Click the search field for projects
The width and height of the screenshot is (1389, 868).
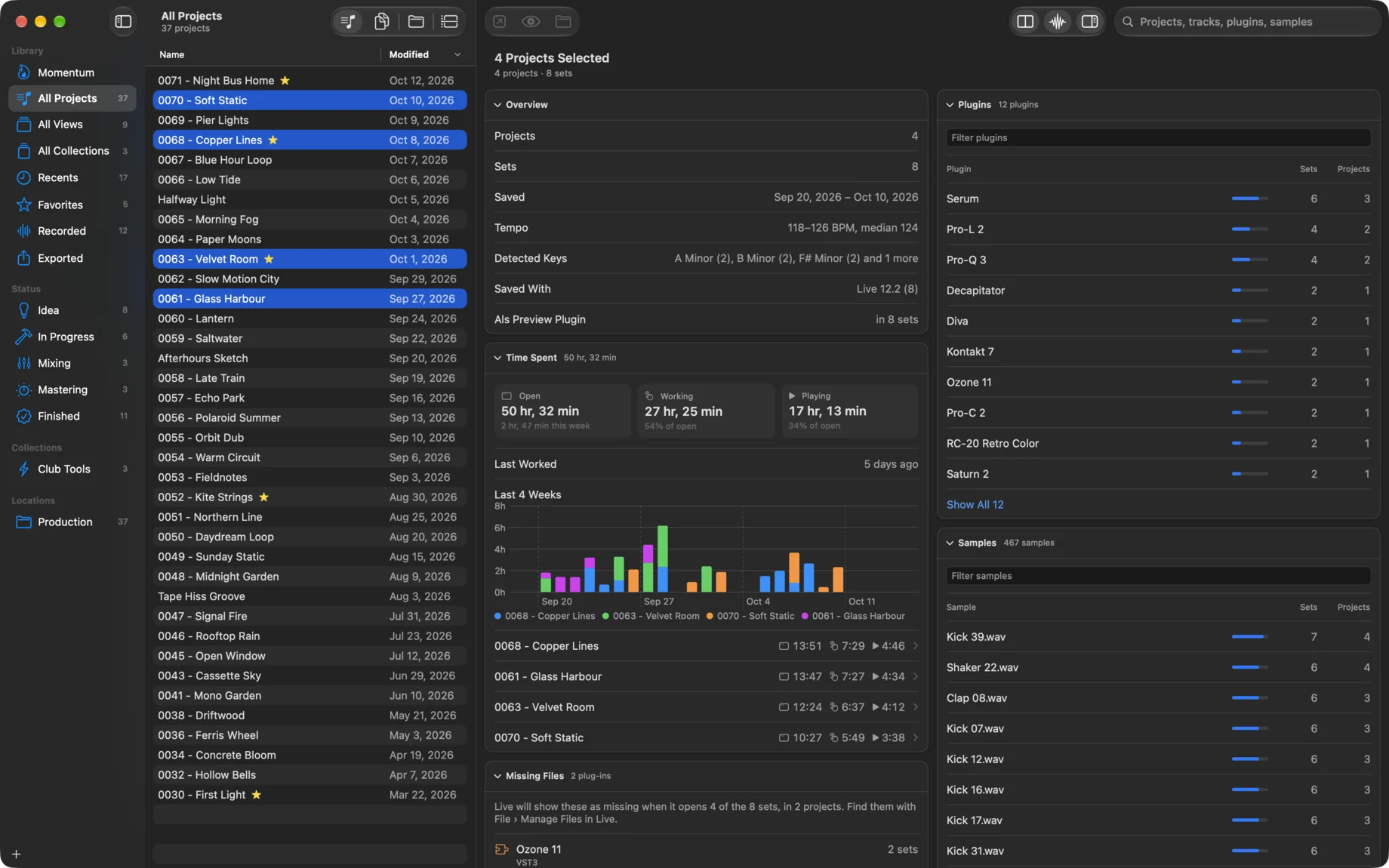[x=1248, y=22]
